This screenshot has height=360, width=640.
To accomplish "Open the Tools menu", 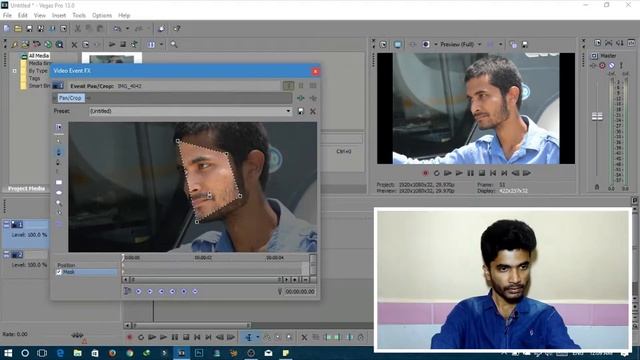I will (79, 16).
